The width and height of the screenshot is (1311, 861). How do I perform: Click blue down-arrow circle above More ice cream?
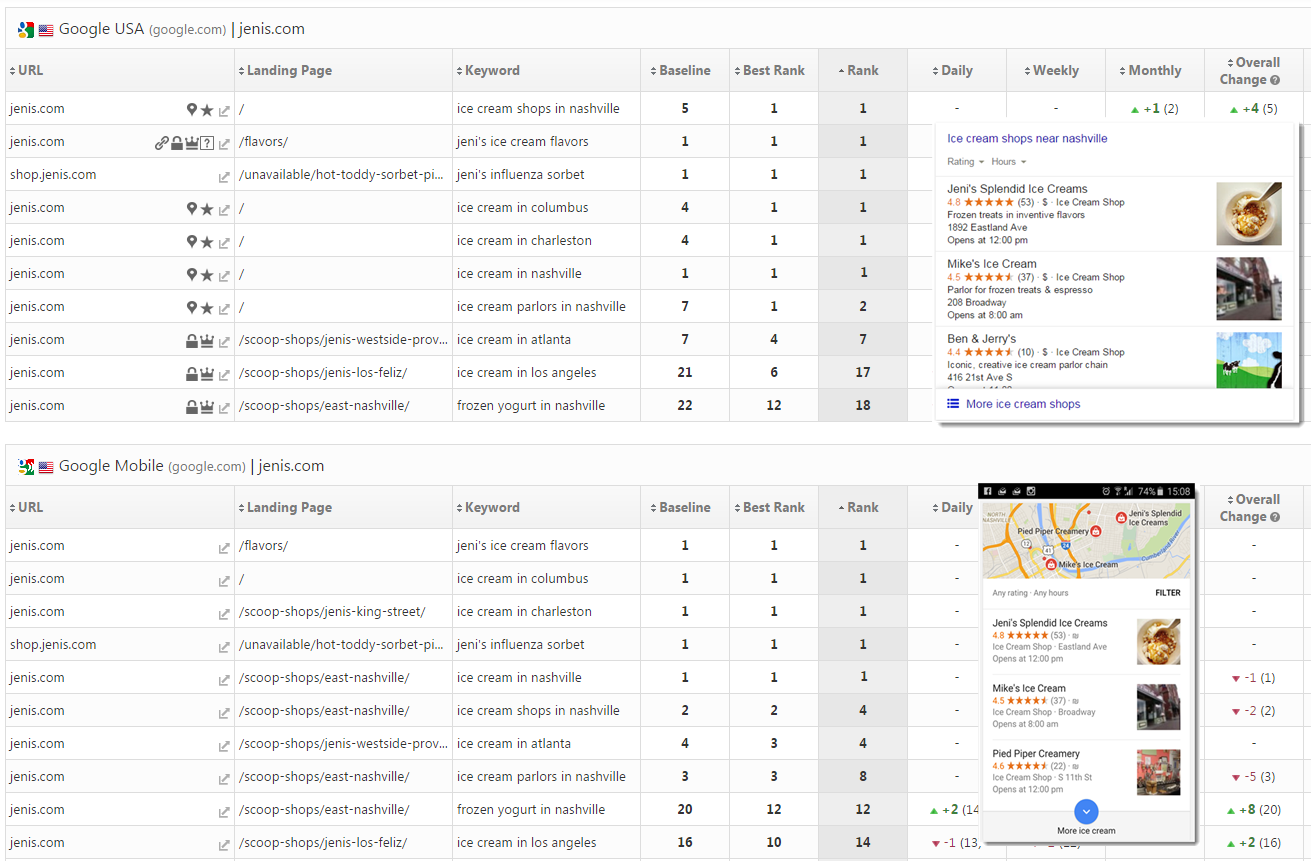[1087, 812]
